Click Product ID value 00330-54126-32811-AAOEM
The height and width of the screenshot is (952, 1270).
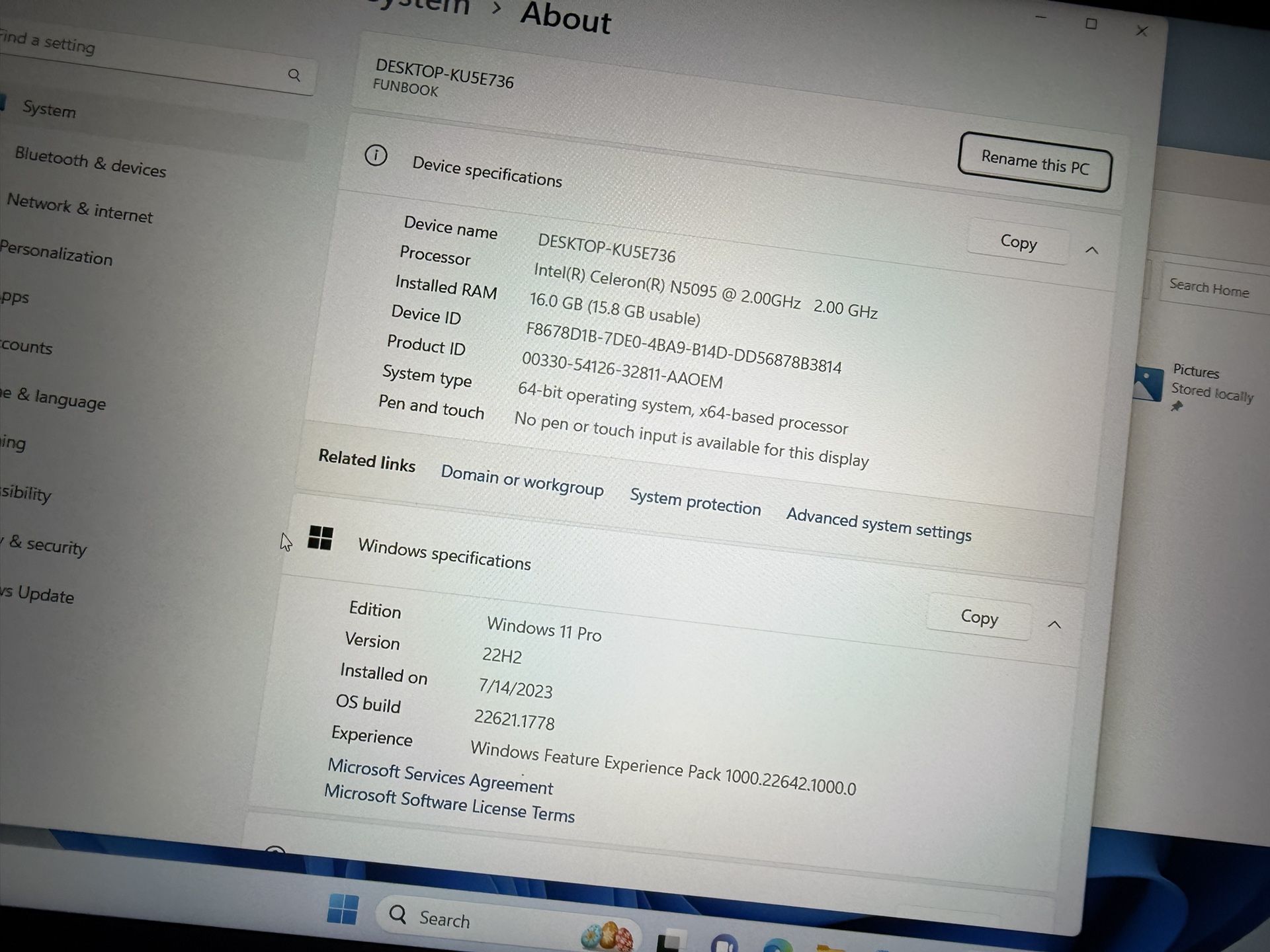[x=622, y=370]
